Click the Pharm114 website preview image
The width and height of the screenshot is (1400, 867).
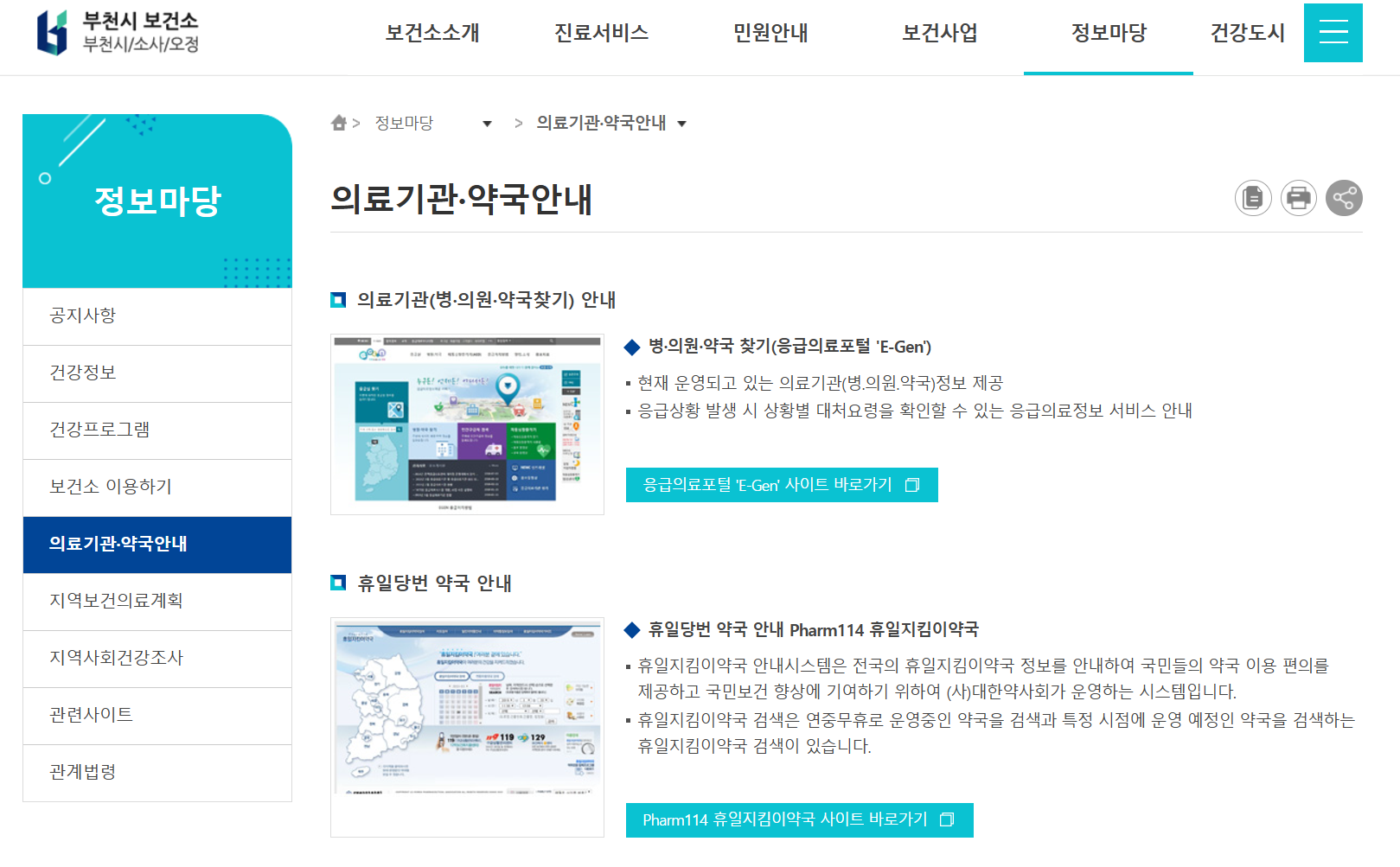(x=467, y=726)
